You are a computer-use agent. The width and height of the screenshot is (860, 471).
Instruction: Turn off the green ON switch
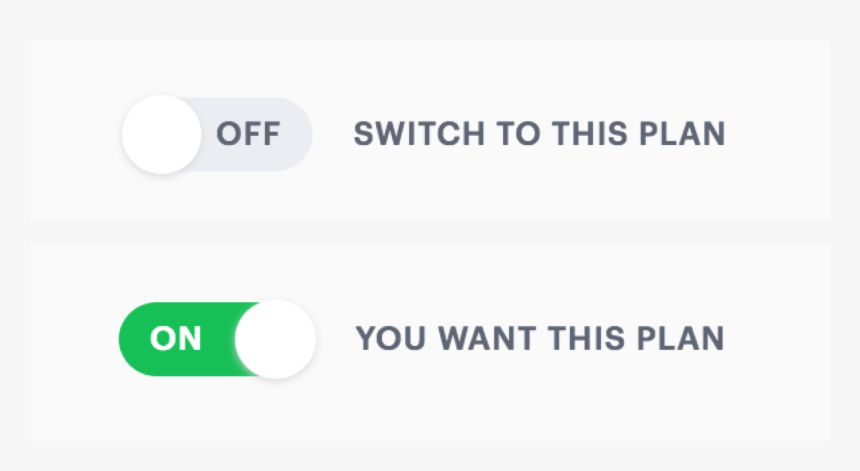217,339
